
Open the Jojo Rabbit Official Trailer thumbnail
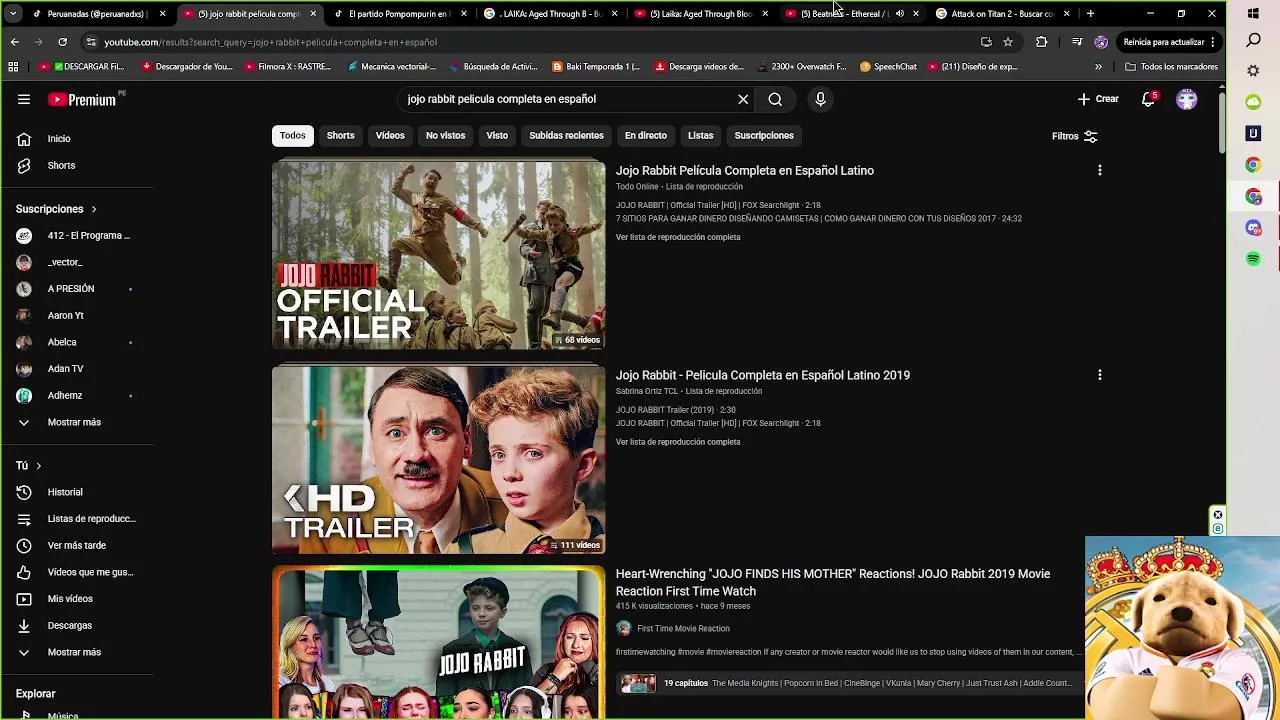(438, 256)
